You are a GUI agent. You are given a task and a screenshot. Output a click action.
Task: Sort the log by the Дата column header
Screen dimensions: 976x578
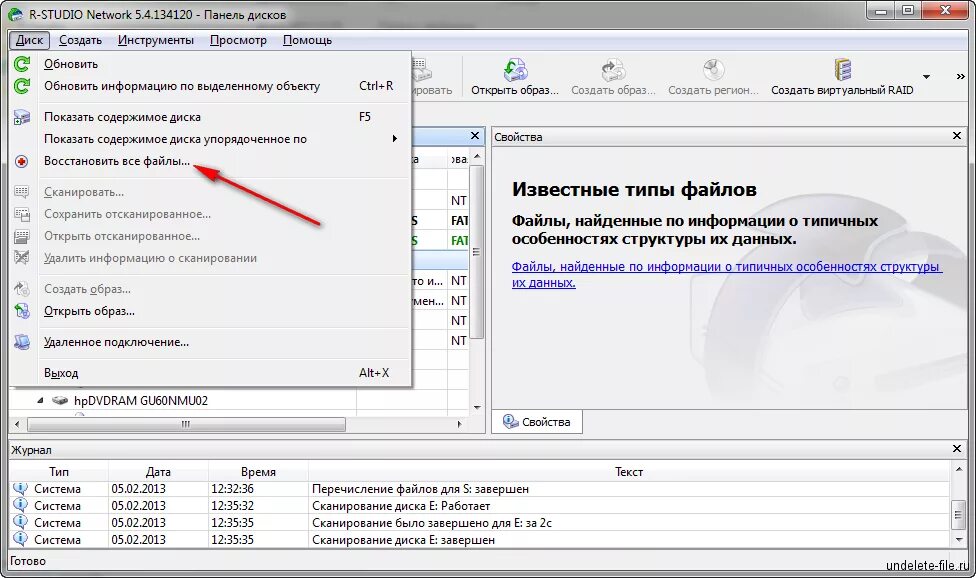(x=158, y=472)
